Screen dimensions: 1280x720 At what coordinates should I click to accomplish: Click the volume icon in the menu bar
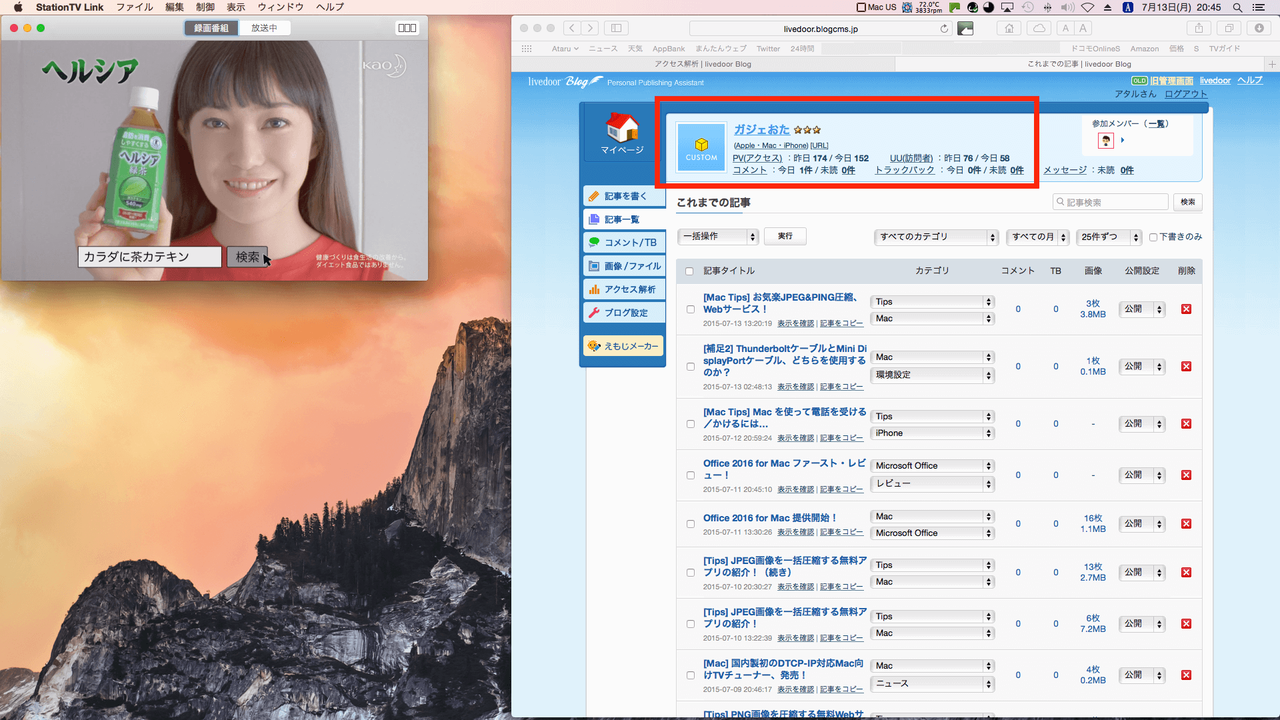pos(1067,7)
